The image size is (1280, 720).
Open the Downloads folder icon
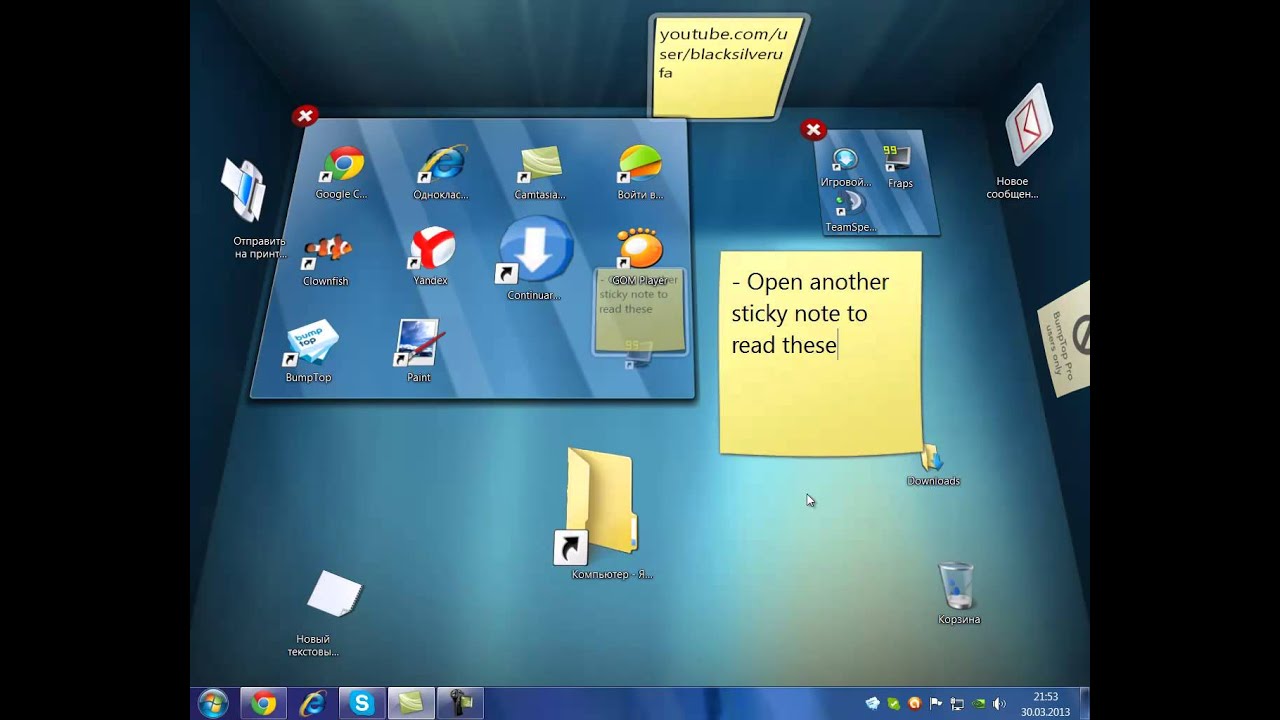932,459
